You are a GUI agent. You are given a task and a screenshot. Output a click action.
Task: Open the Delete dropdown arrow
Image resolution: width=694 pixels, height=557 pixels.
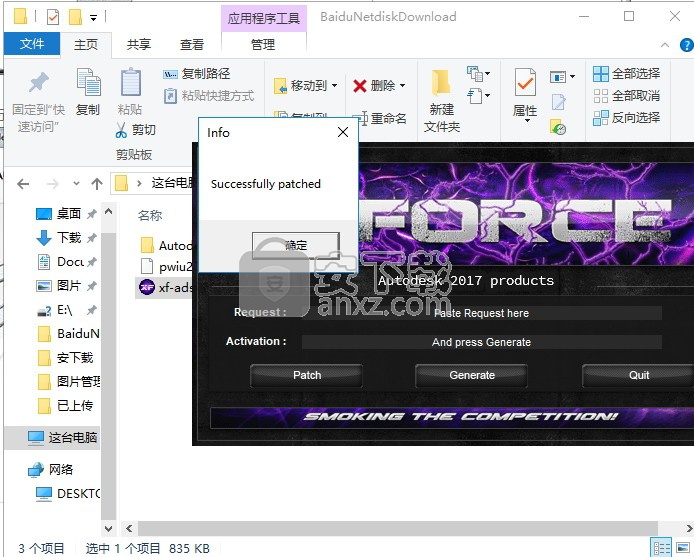[402, 85]
